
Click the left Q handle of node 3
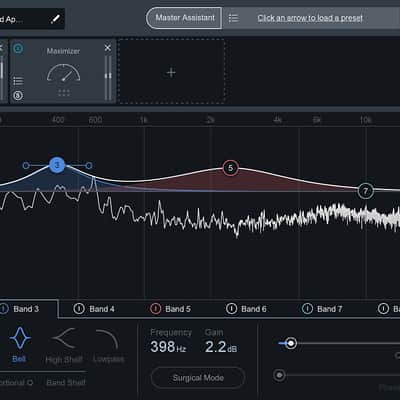[26, 165]
